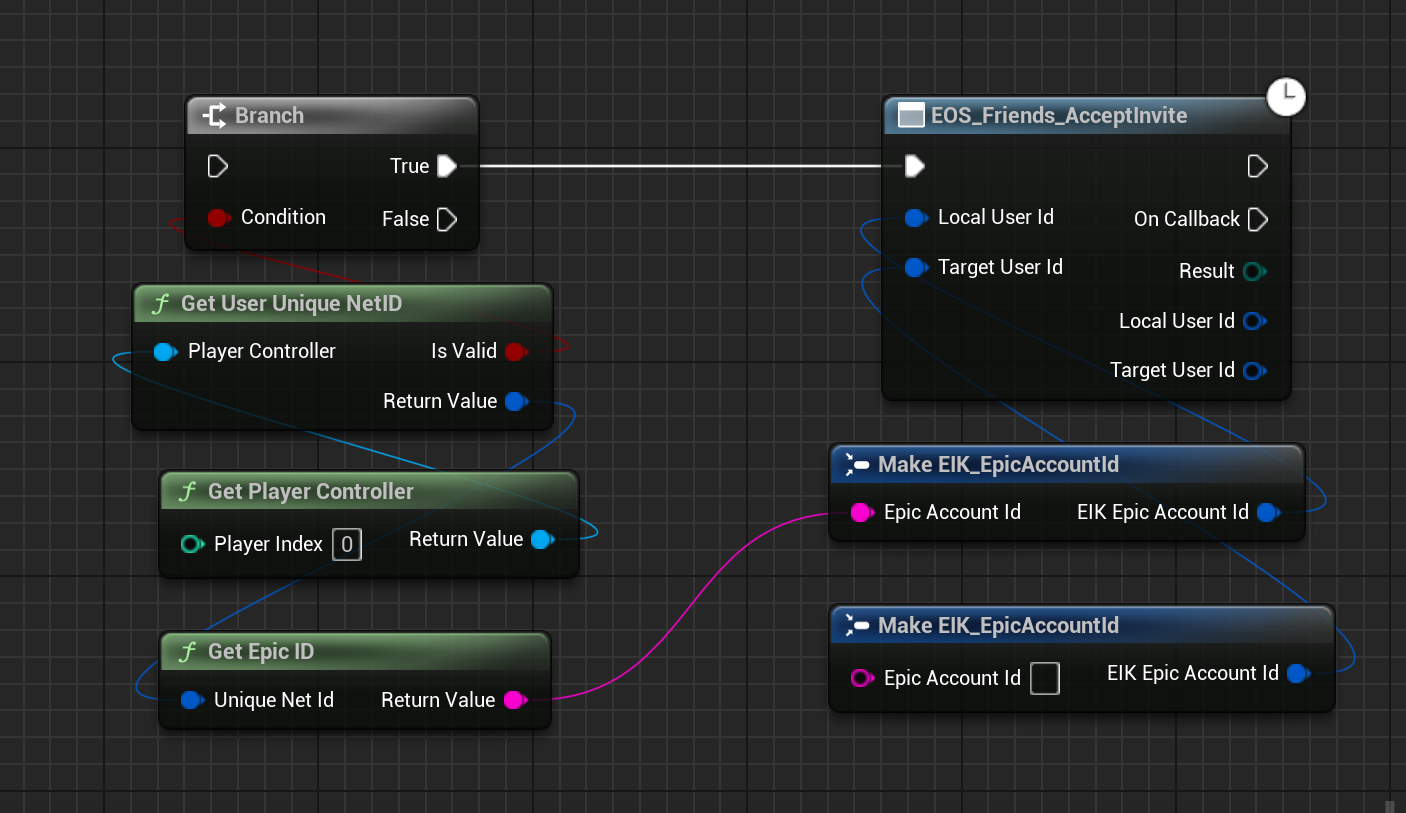Click the Is Valid boolean output pin

point(515,351)
